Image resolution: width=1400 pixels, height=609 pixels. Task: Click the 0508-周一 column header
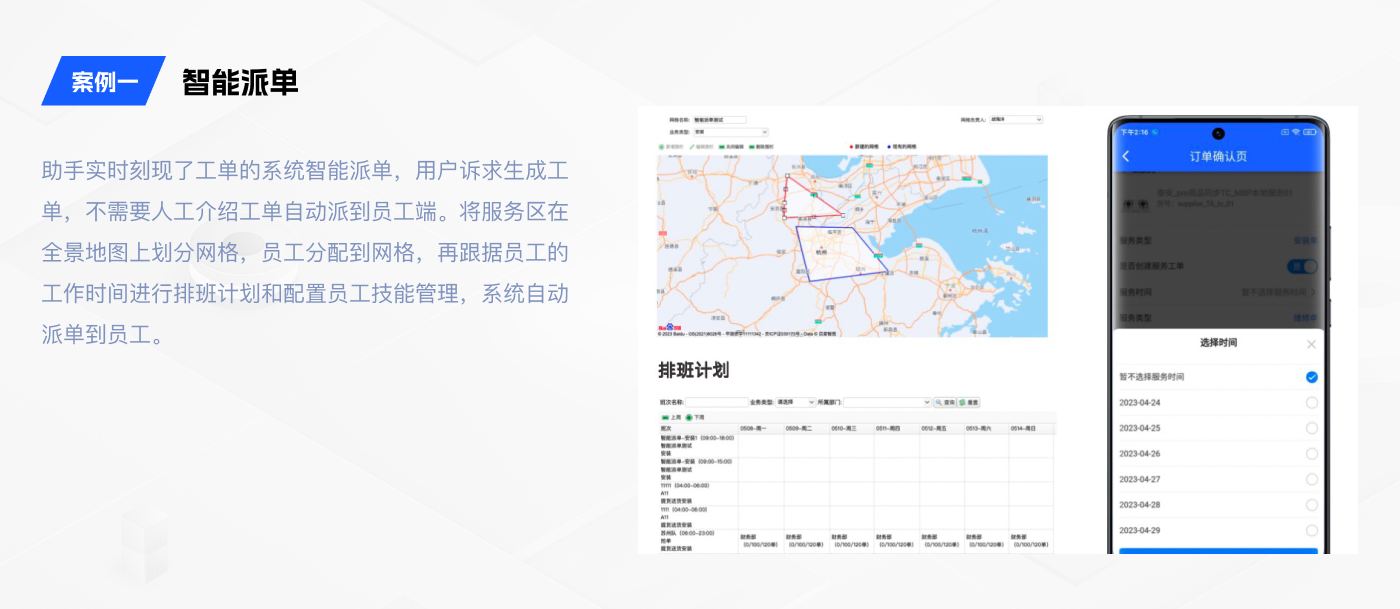(x=761, y=428)
